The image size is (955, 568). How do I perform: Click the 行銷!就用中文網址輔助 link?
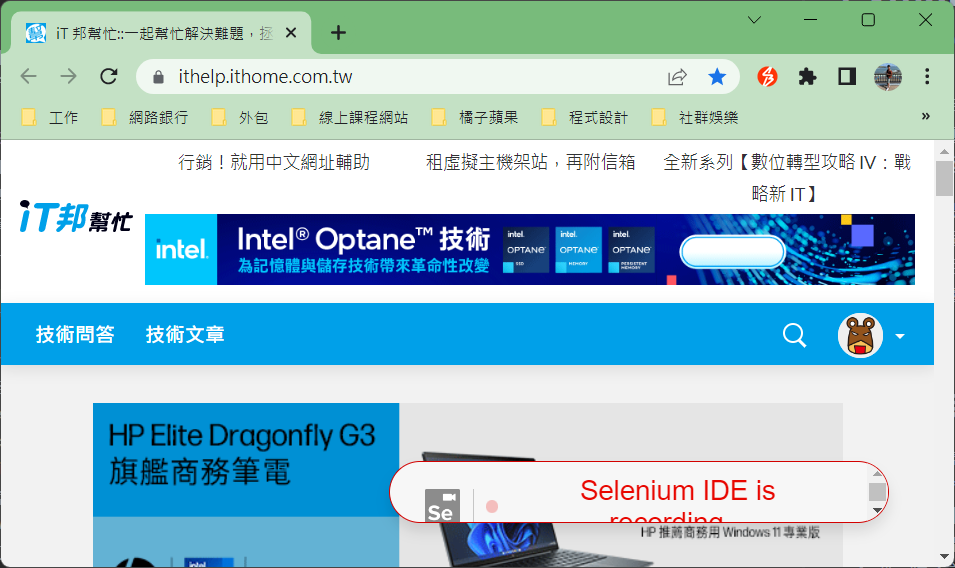coord(274,163)
